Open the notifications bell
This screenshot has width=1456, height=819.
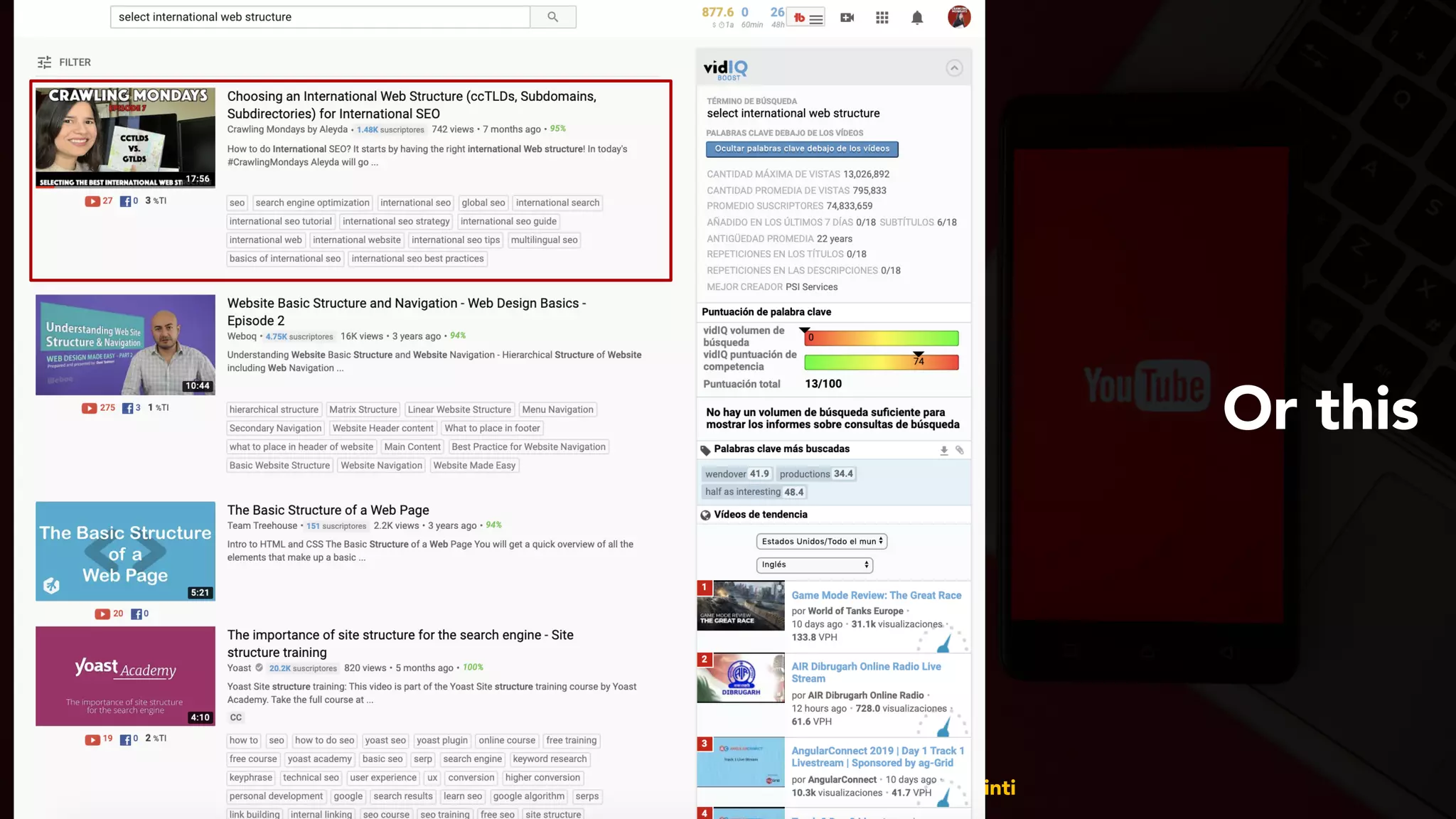pos(917,18)
